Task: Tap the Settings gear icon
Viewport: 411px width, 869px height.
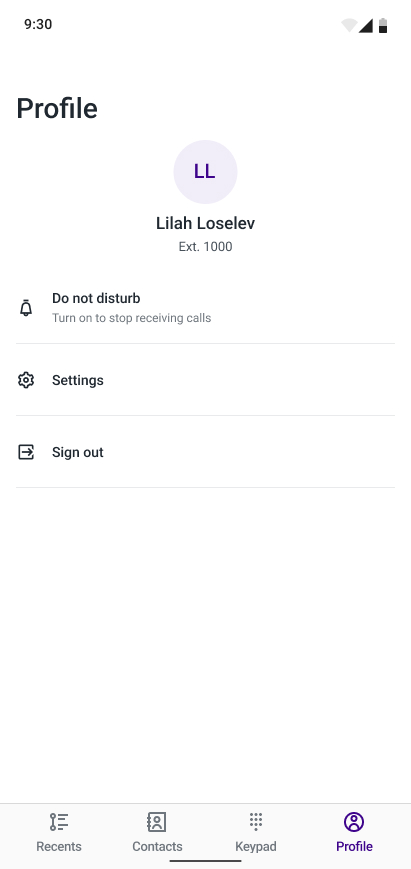Action: 26,380
